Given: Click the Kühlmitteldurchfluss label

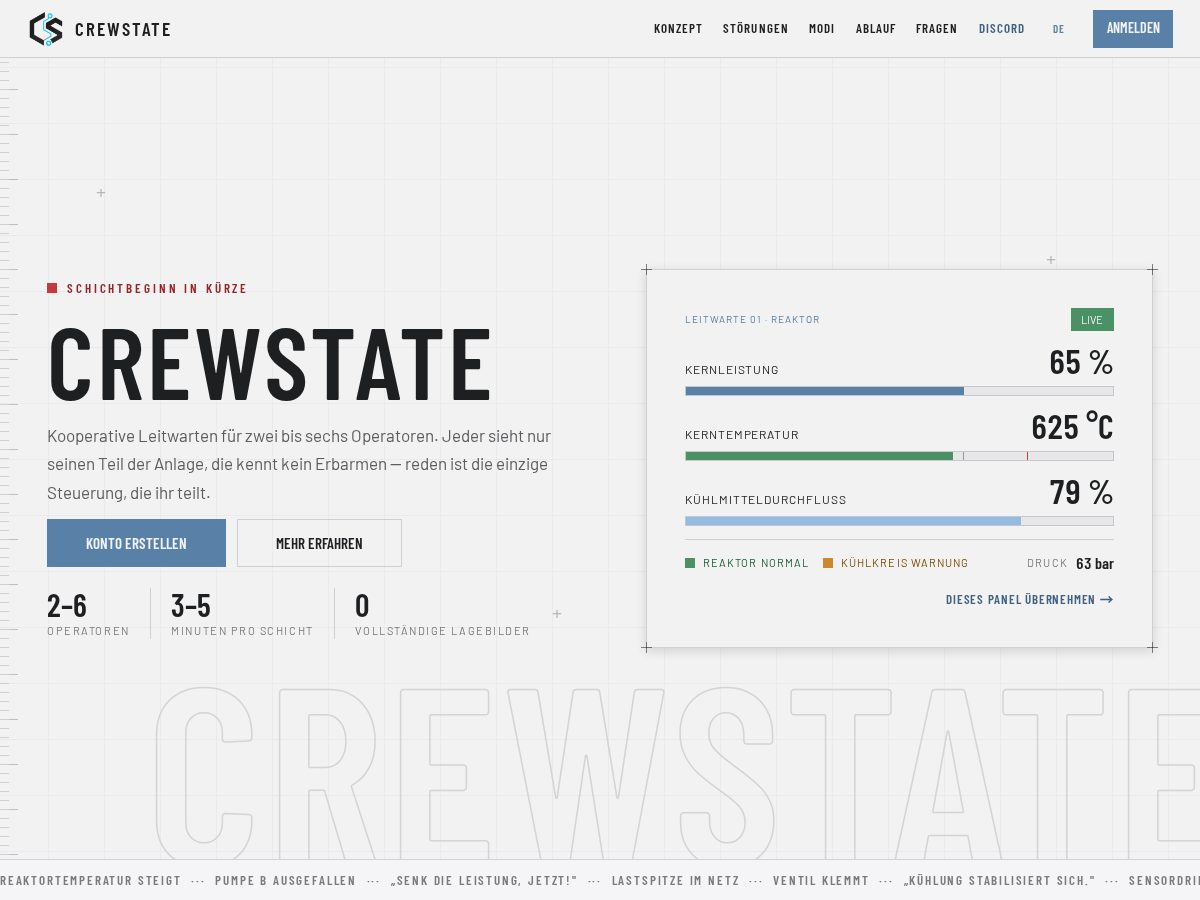Looking at the screenshot, I should (x=766, y=500).
